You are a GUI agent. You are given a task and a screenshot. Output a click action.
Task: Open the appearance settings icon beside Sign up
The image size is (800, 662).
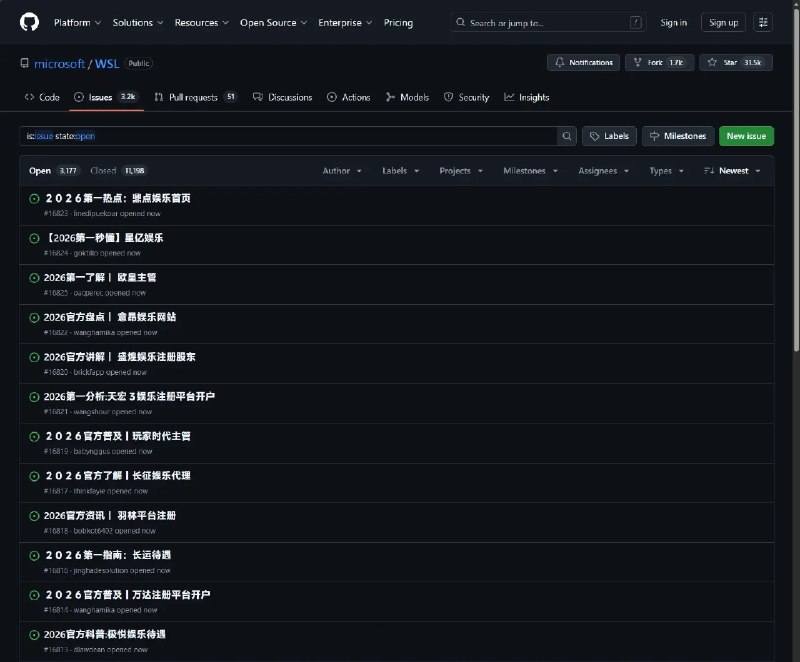(x=763, y=22)
